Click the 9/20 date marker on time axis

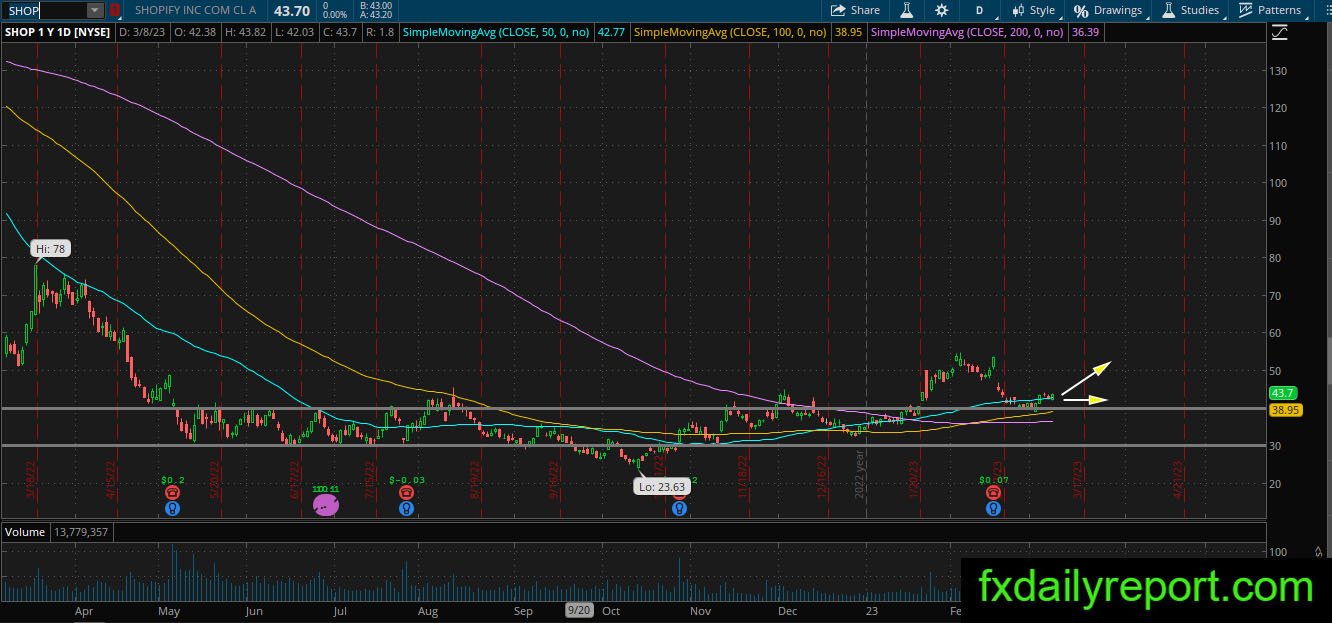point(579,610)
